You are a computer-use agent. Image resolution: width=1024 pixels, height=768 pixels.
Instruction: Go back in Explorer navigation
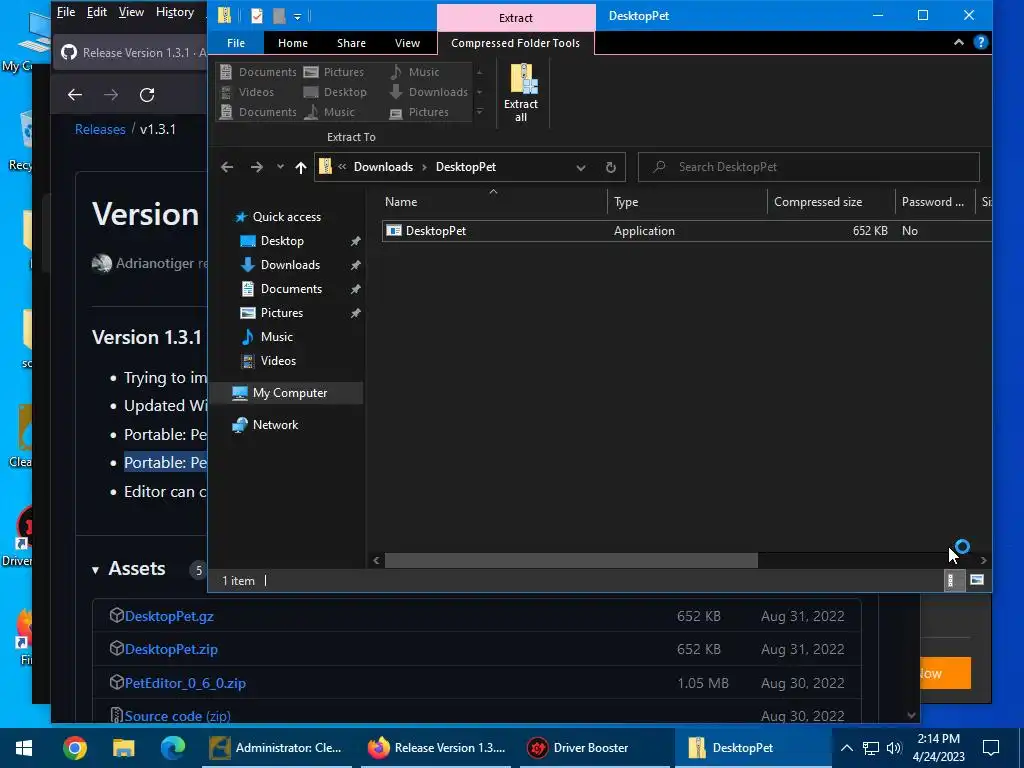227,167
